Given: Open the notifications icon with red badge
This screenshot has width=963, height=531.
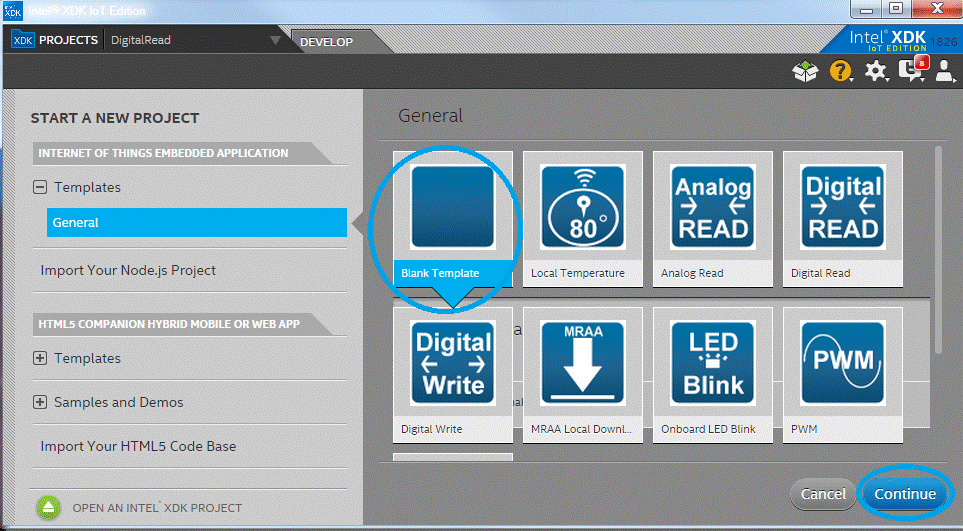Looking at the screenshot, I should point(912,69).
